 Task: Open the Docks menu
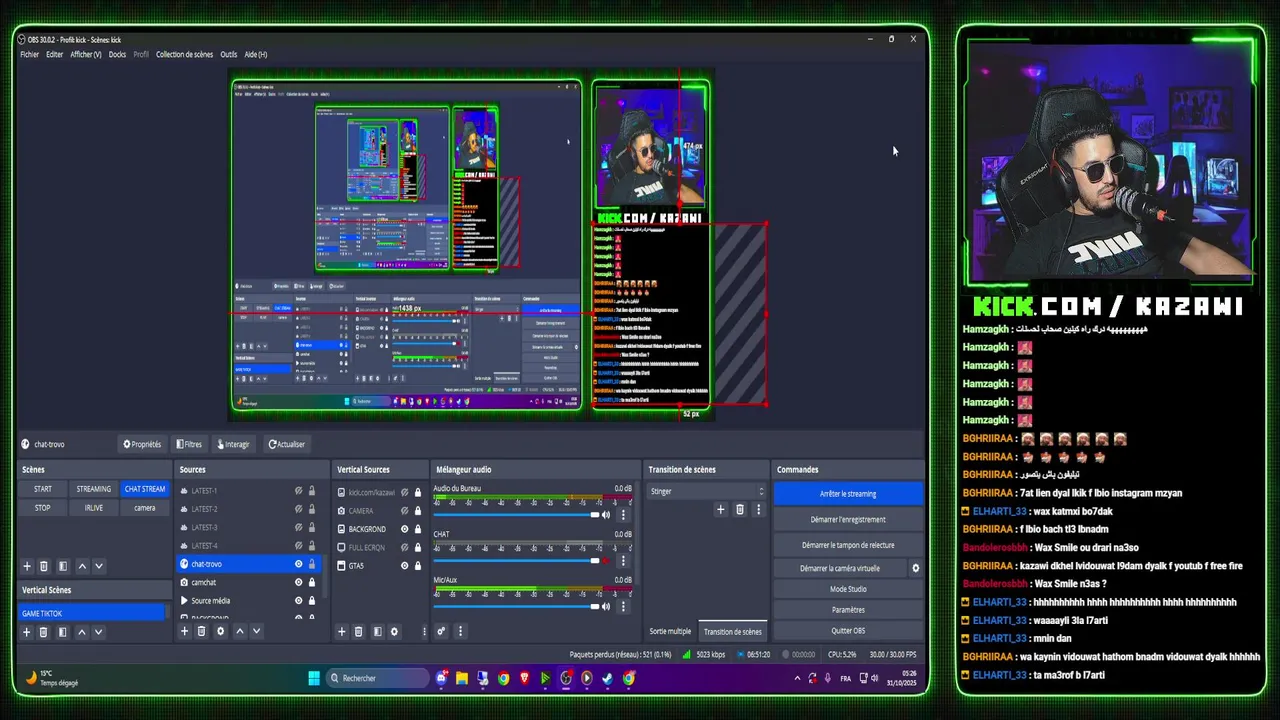pyautogui.click(x=117, y=54)
